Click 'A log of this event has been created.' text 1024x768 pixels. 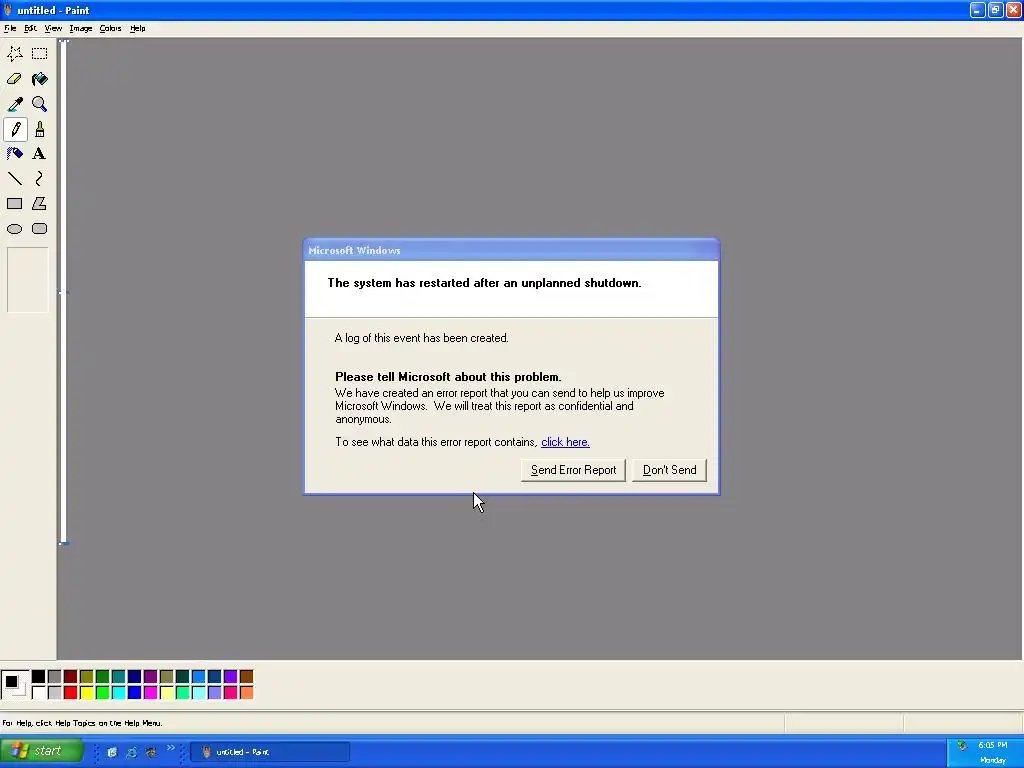(421, 338)
